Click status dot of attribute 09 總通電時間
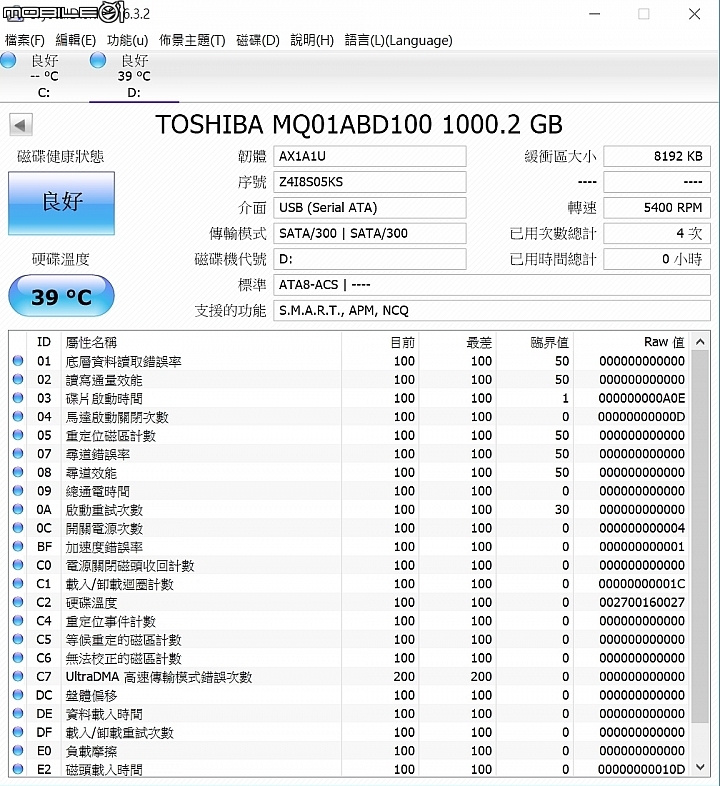The image size is (720, 786). tap(18, 490)
